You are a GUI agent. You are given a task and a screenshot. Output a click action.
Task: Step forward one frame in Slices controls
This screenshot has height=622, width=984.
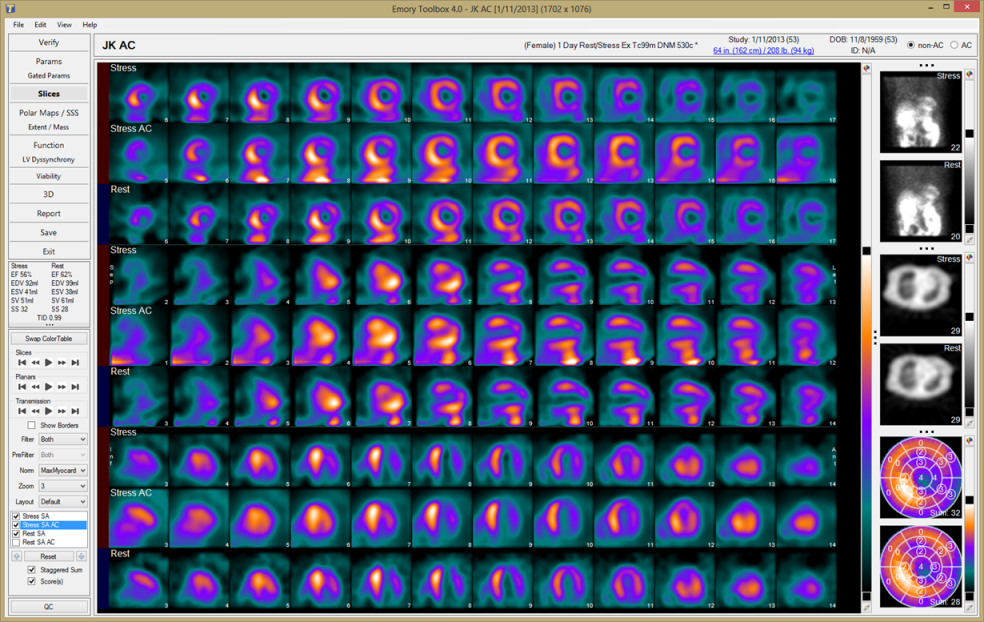62,363
